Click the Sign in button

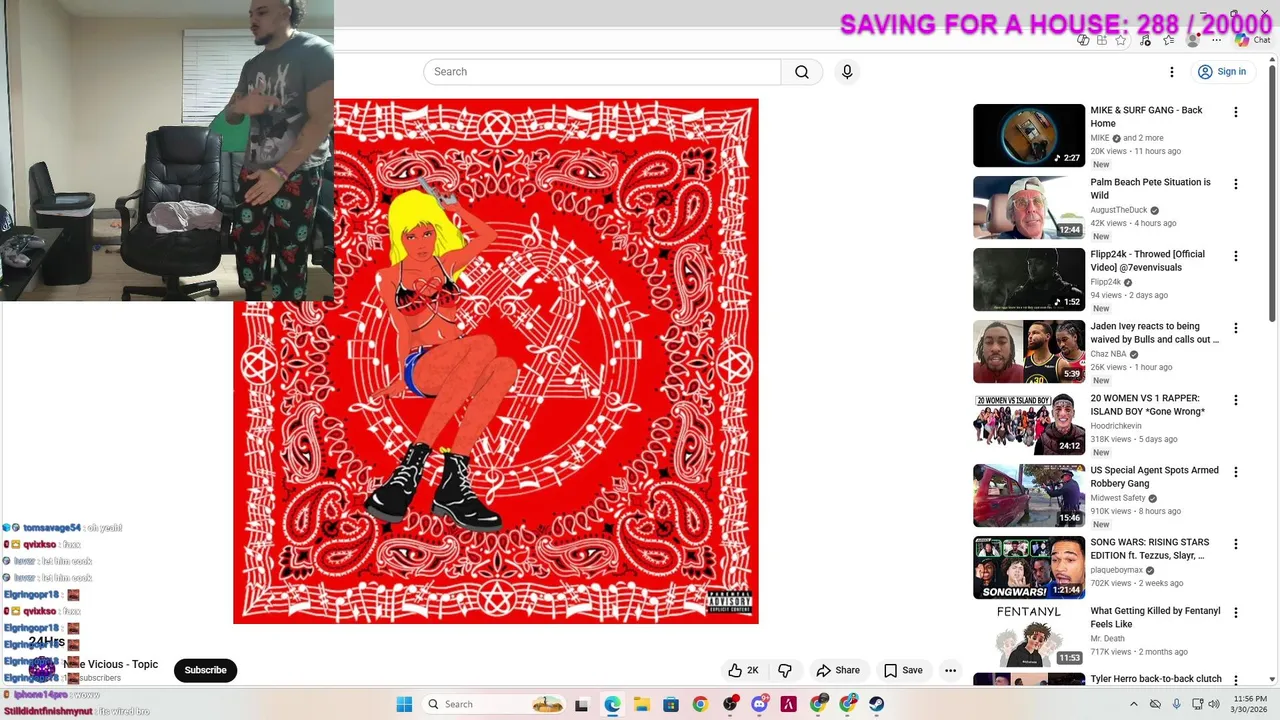tap(1222, 72)
